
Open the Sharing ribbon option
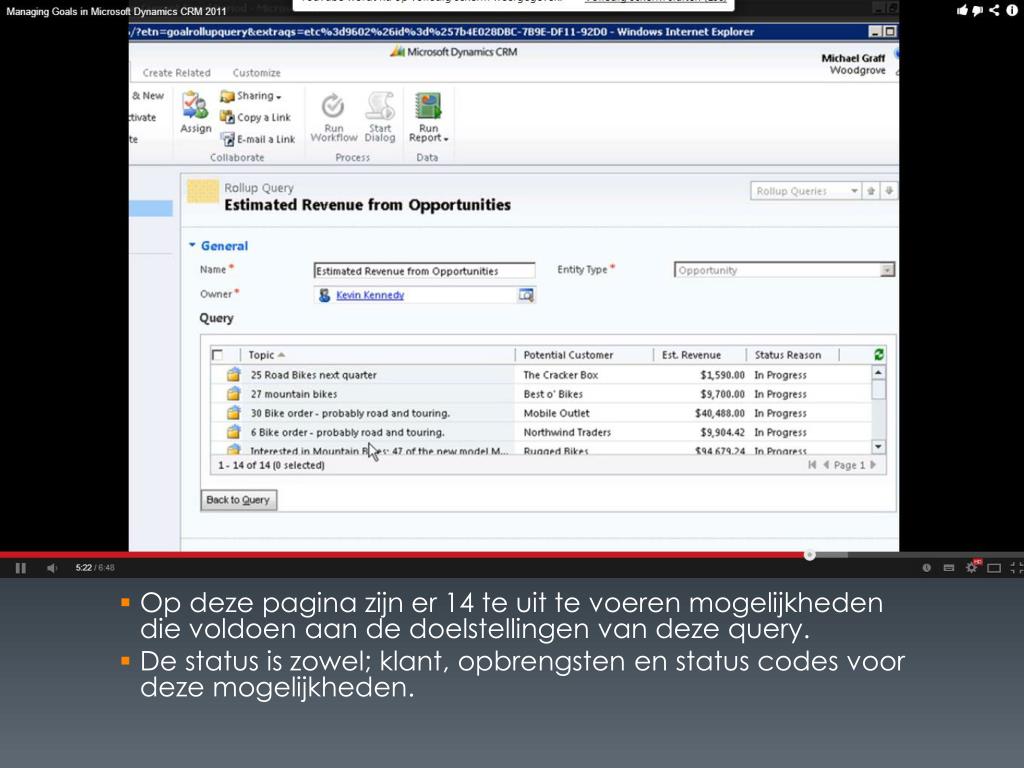tap(251, 96)
